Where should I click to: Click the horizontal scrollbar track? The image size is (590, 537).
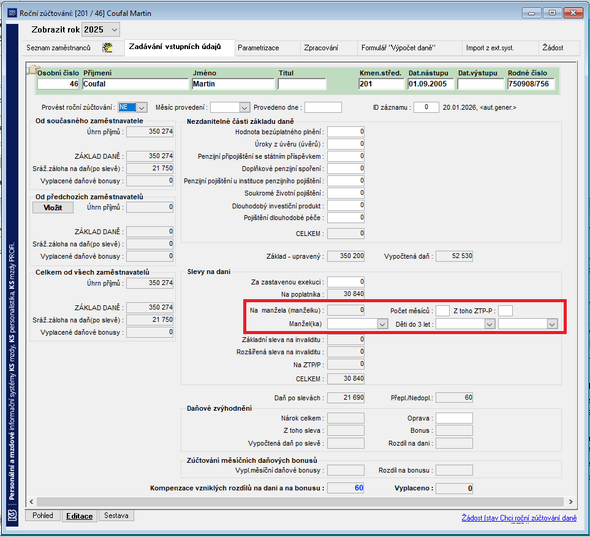(300, 501)
